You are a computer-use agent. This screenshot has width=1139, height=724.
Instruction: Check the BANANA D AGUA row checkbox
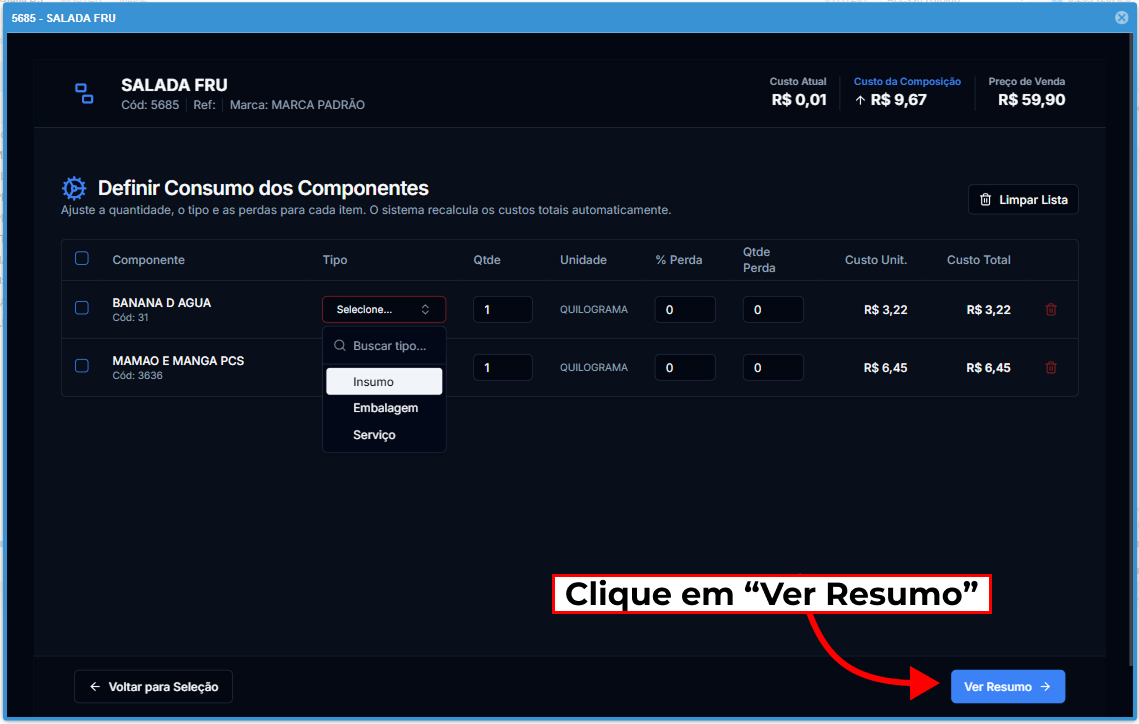pos(82,308)
